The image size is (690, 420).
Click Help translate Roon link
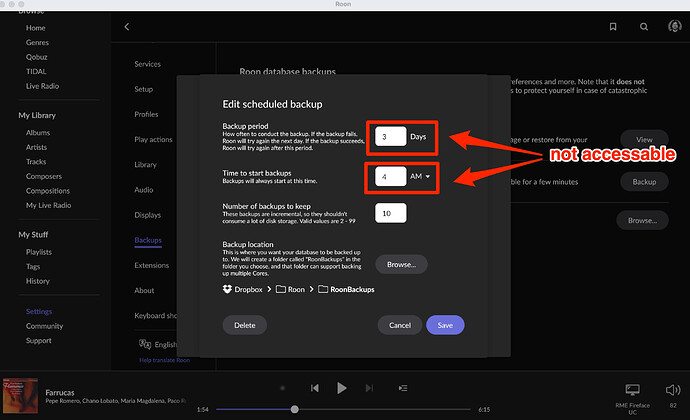tap(165, 360)
